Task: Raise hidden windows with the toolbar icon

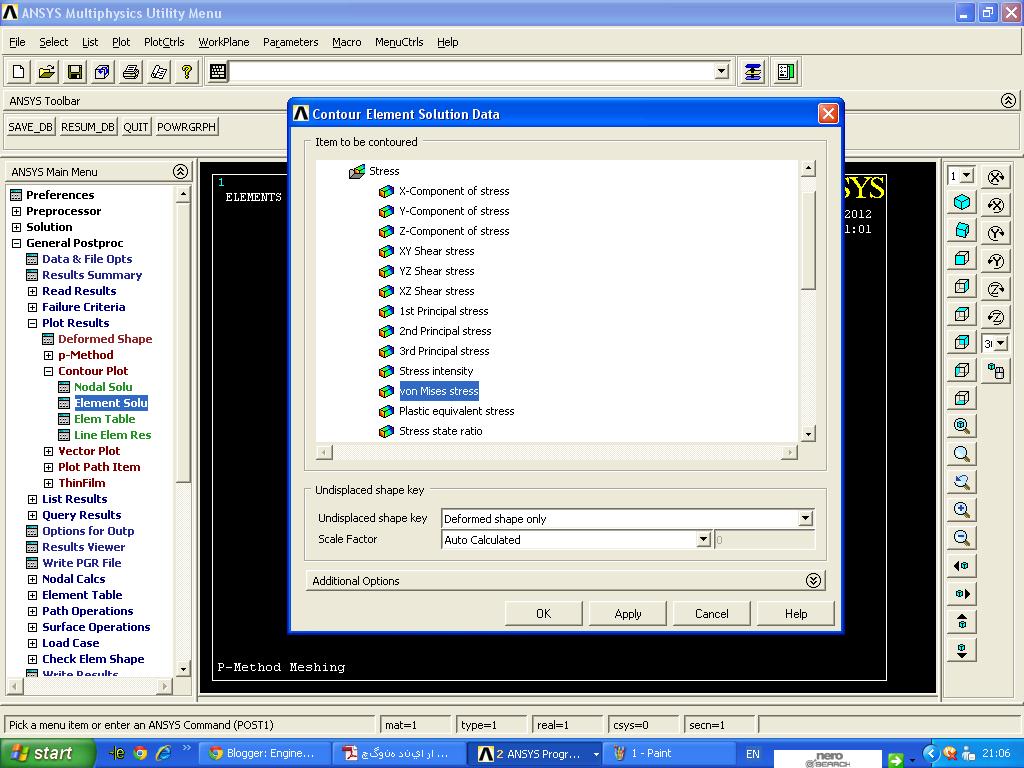Action: [753, 72]
